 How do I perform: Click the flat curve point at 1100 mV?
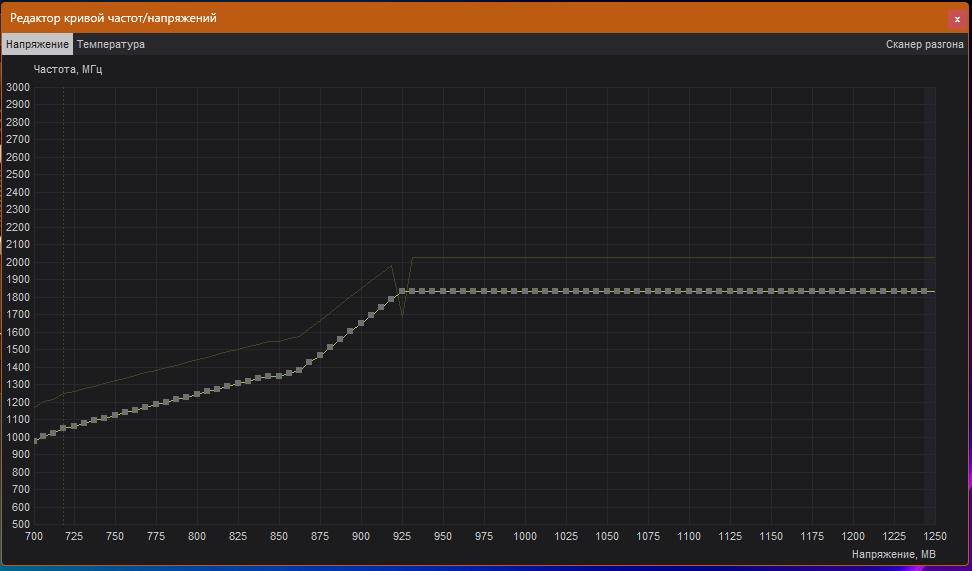689,291
